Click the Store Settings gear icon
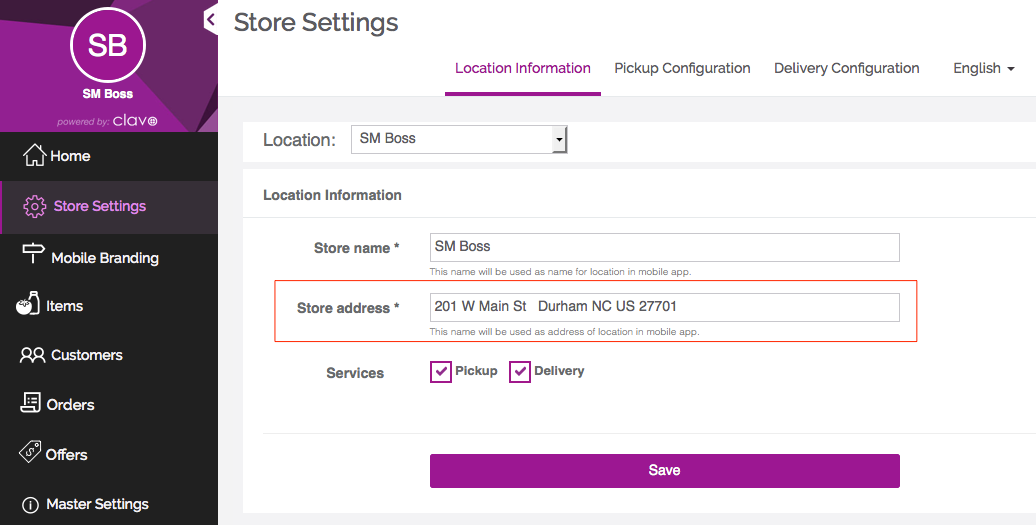 pos(34,207)
